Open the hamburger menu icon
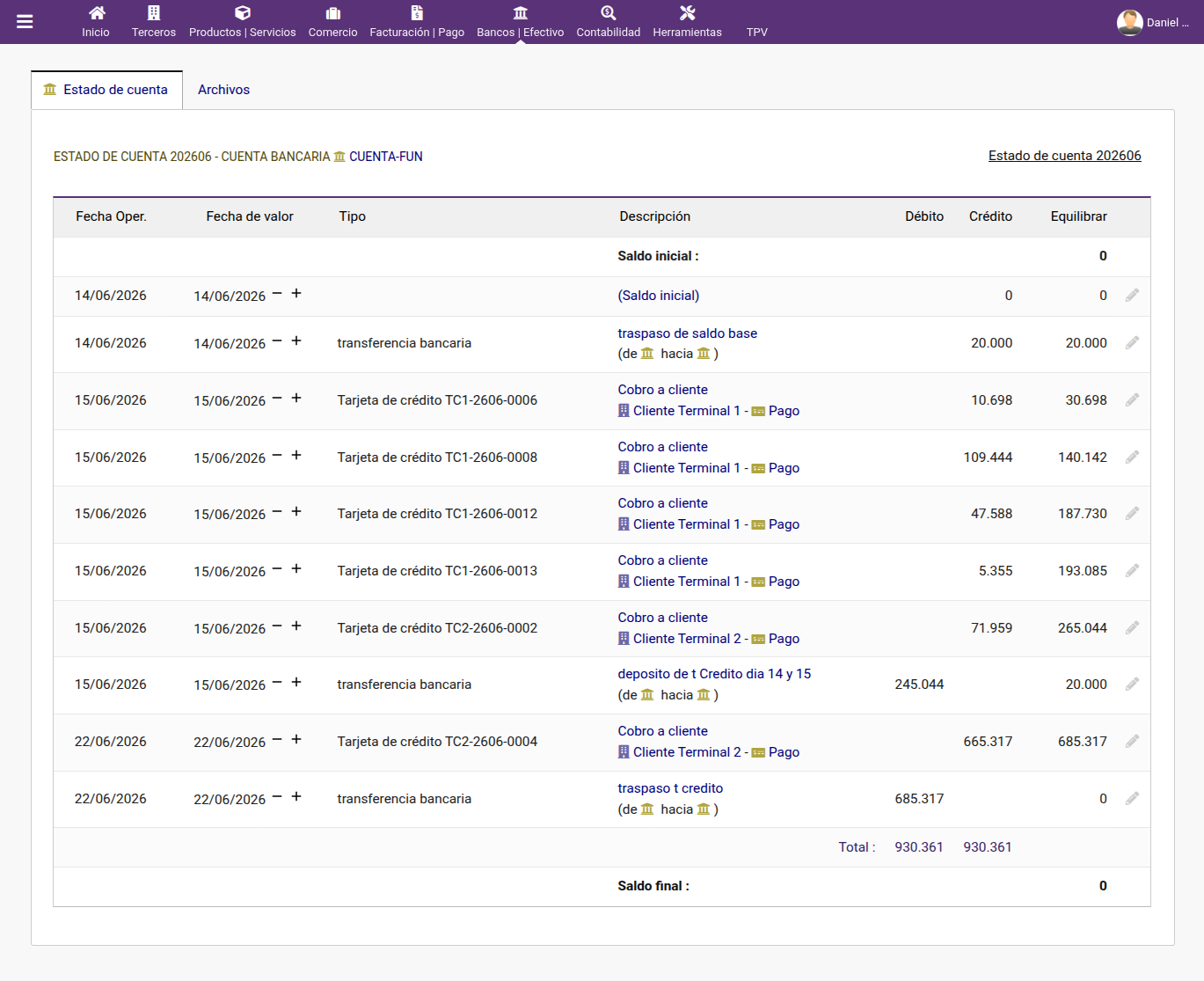The height and width of the screenshot is (981, 1204). click(x=25, y=22)
